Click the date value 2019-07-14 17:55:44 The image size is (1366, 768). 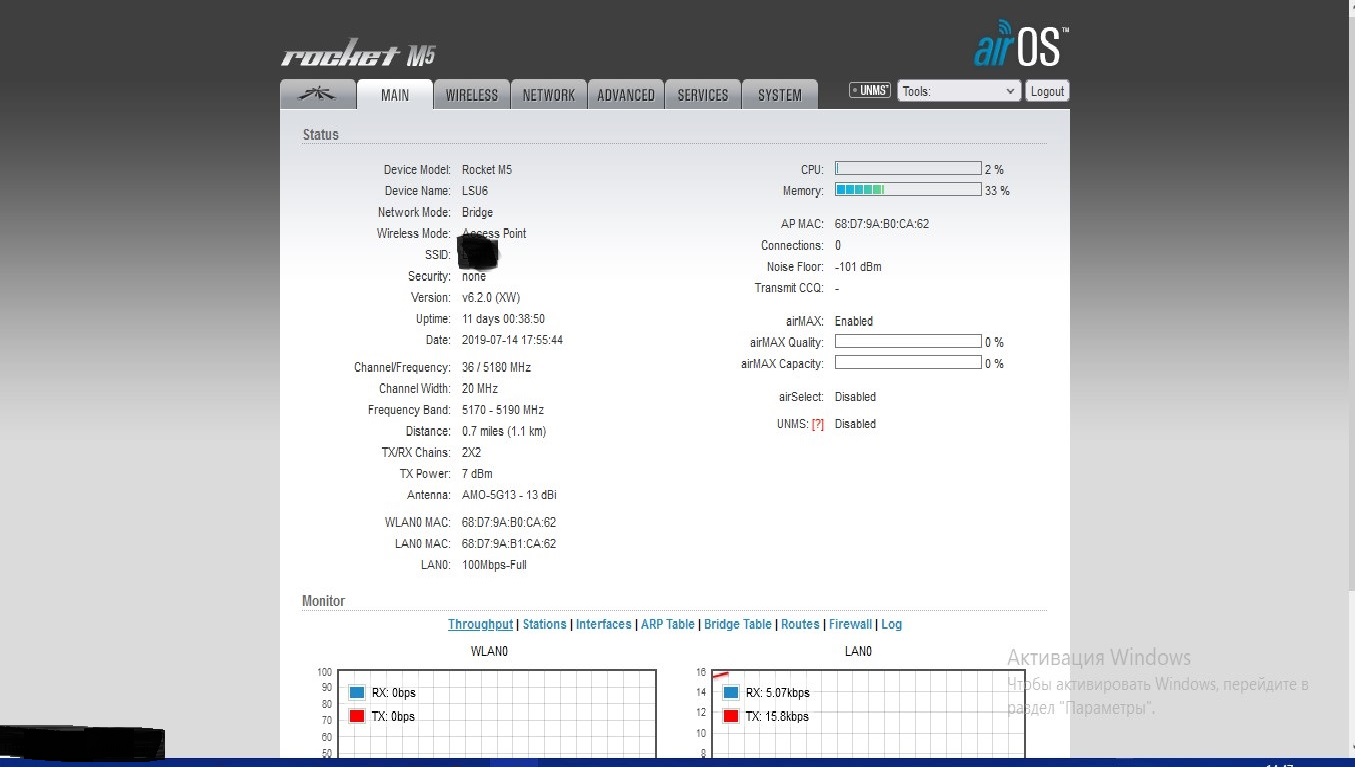tap(512, 340)
